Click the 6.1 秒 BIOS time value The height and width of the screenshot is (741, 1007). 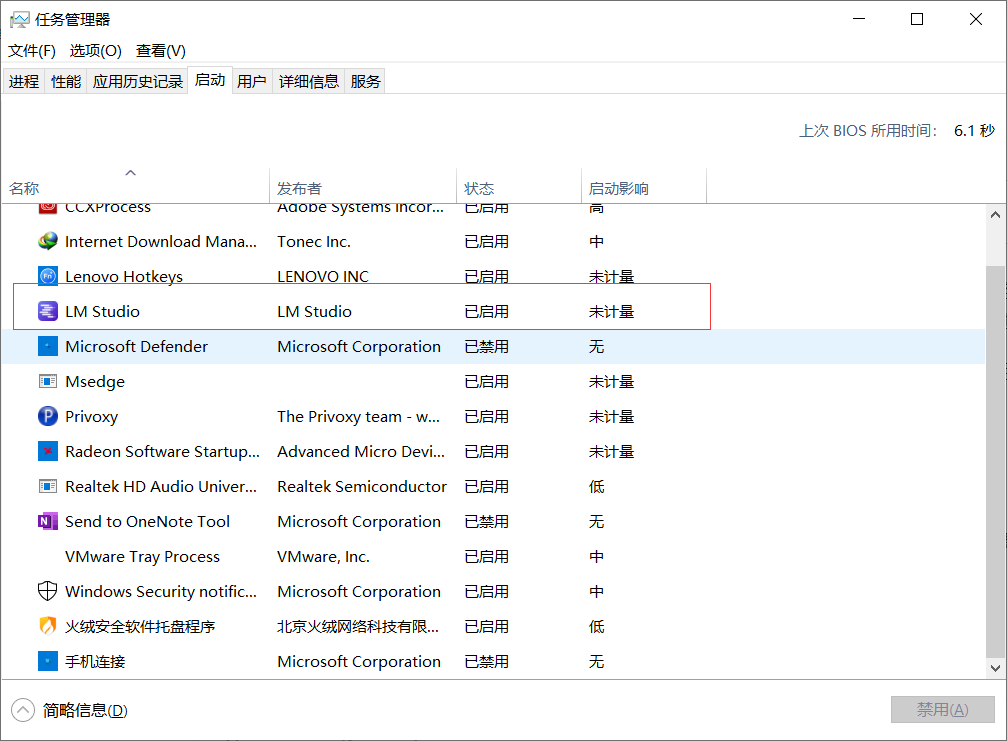974,130
